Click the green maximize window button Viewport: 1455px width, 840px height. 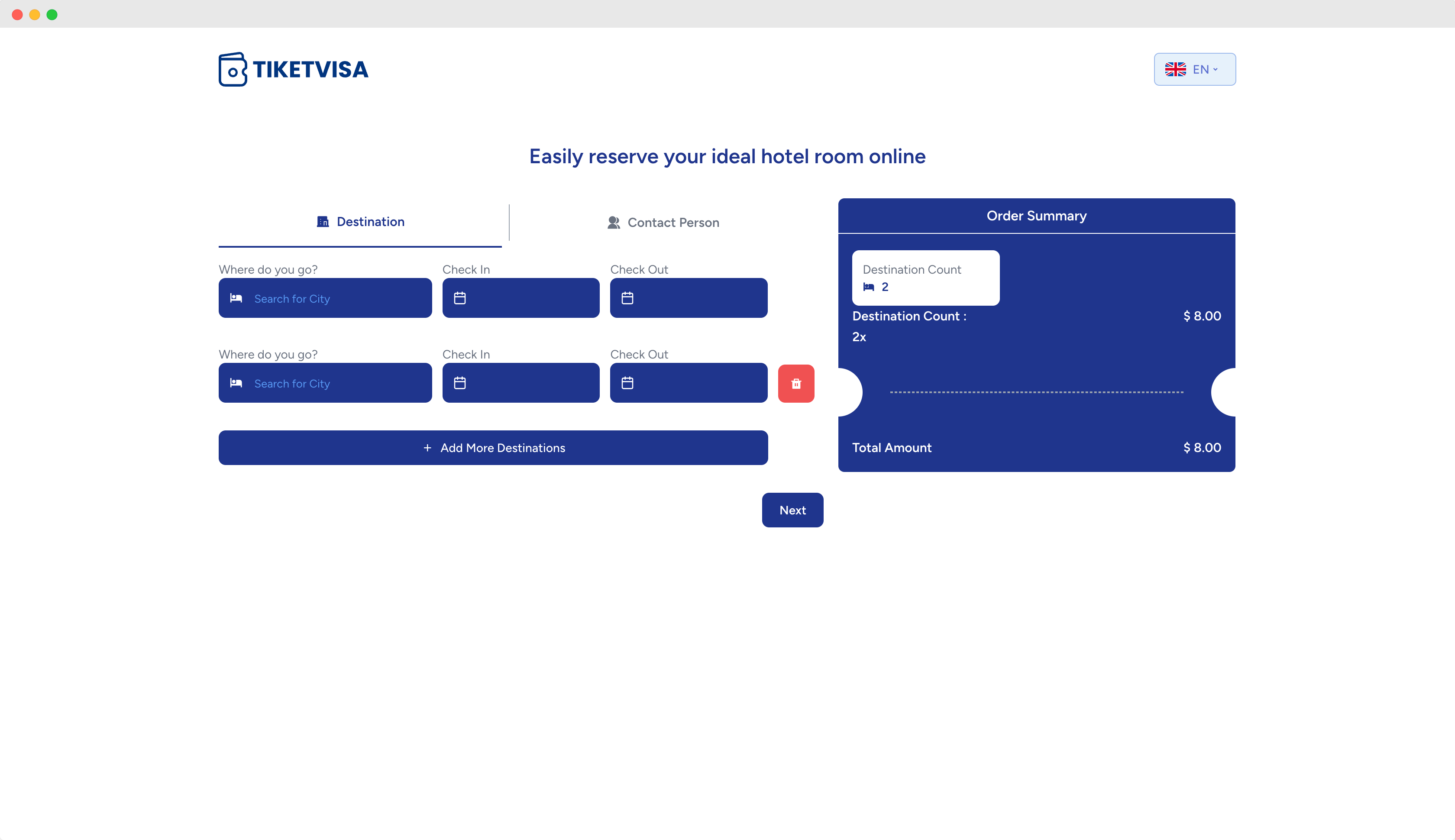click(x=52, y=14)
